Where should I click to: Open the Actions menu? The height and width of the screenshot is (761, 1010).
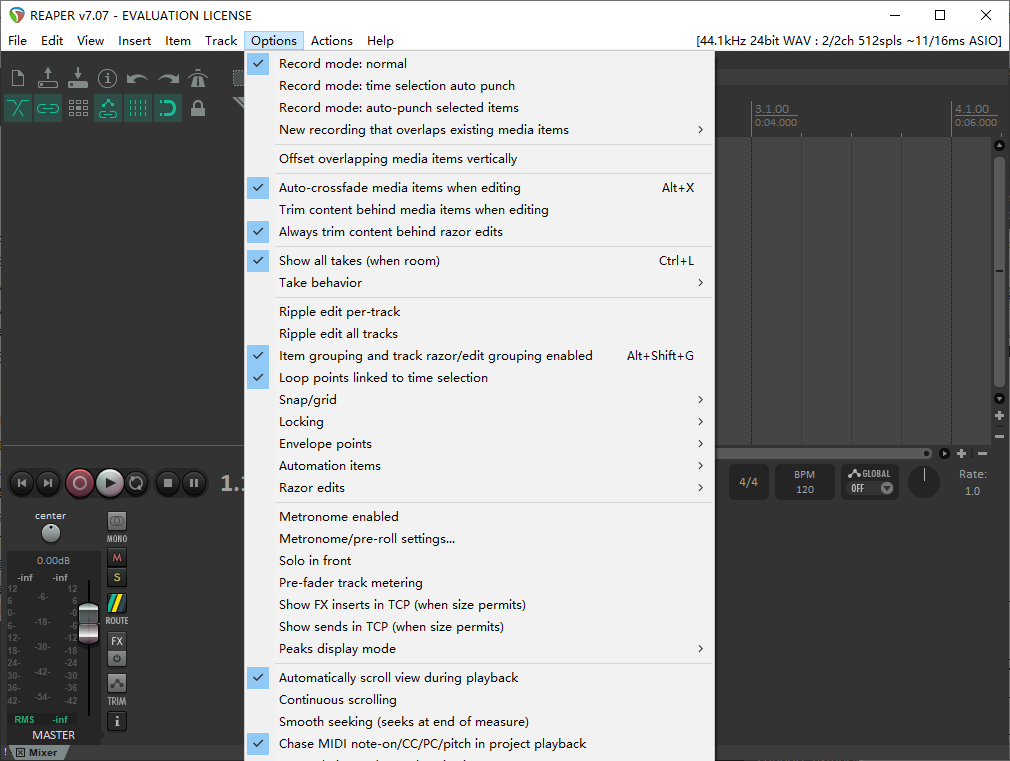(331, 41)
